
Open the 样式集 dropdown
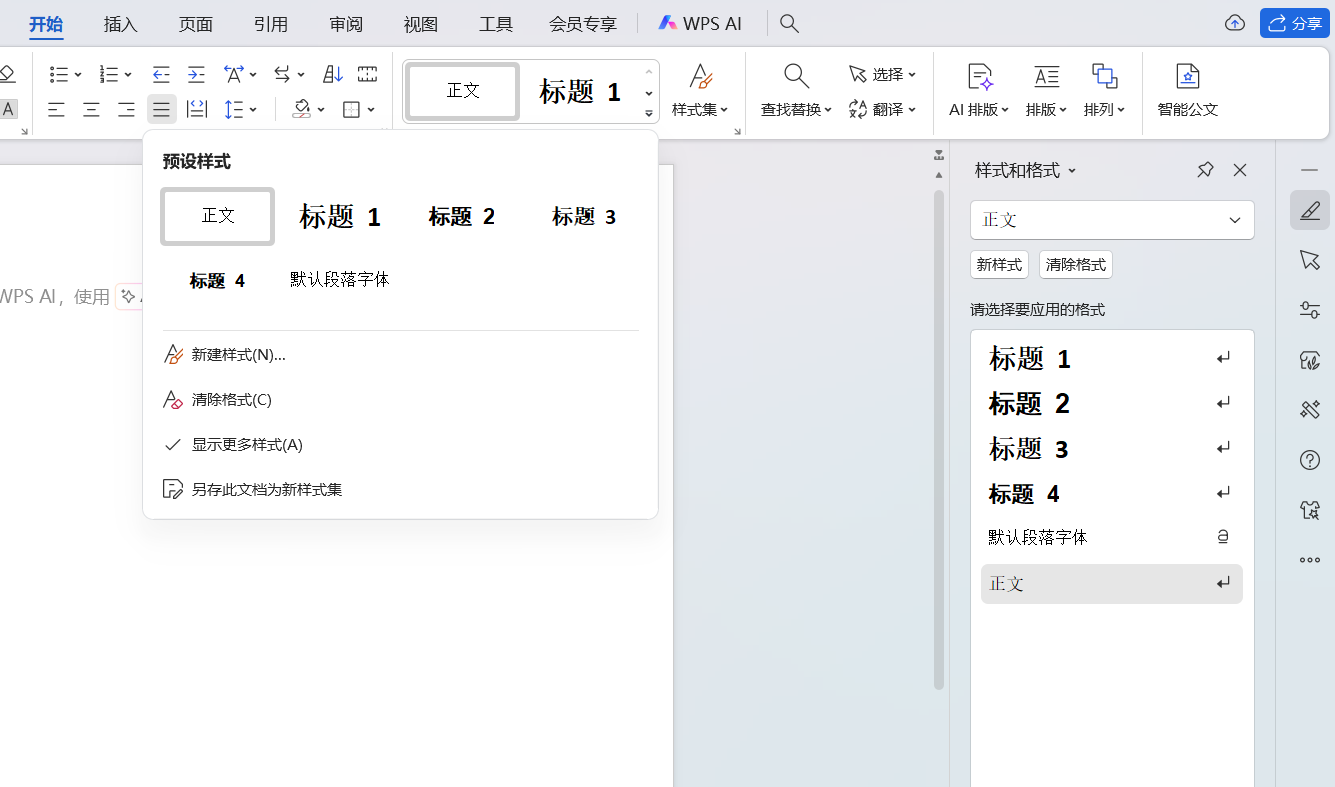(x=700, y=109)
